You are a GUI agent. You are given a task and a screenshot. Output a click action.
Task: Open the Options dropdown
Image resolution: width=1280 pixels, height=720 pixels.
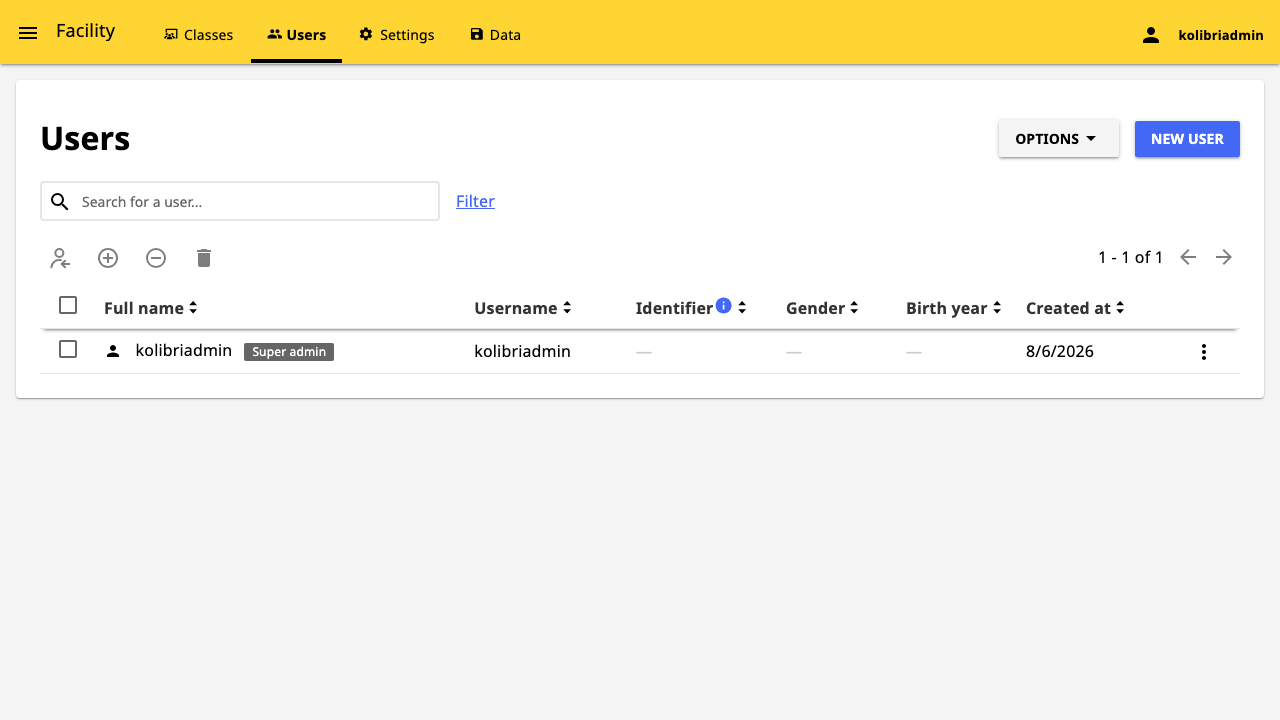1058,139
